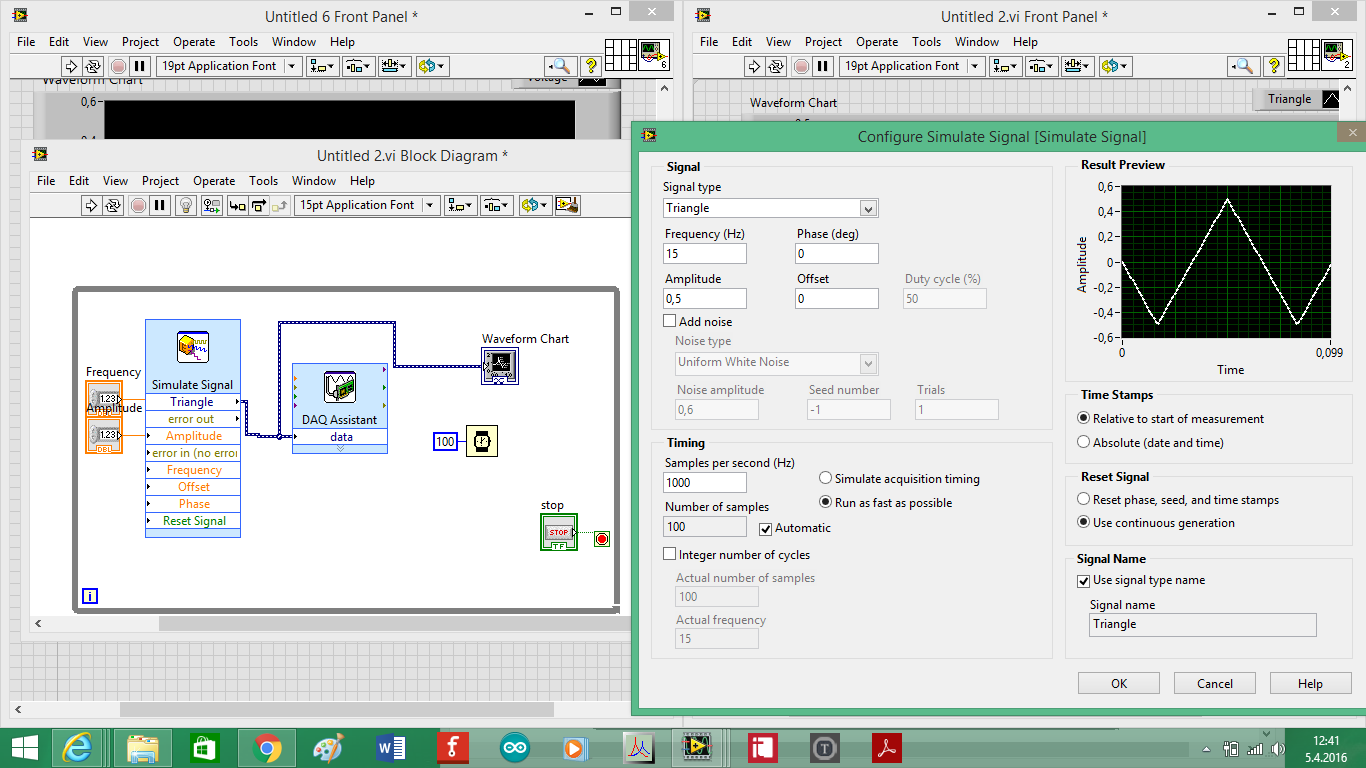Select Relative to start of measurement option

coord(1084,419)
